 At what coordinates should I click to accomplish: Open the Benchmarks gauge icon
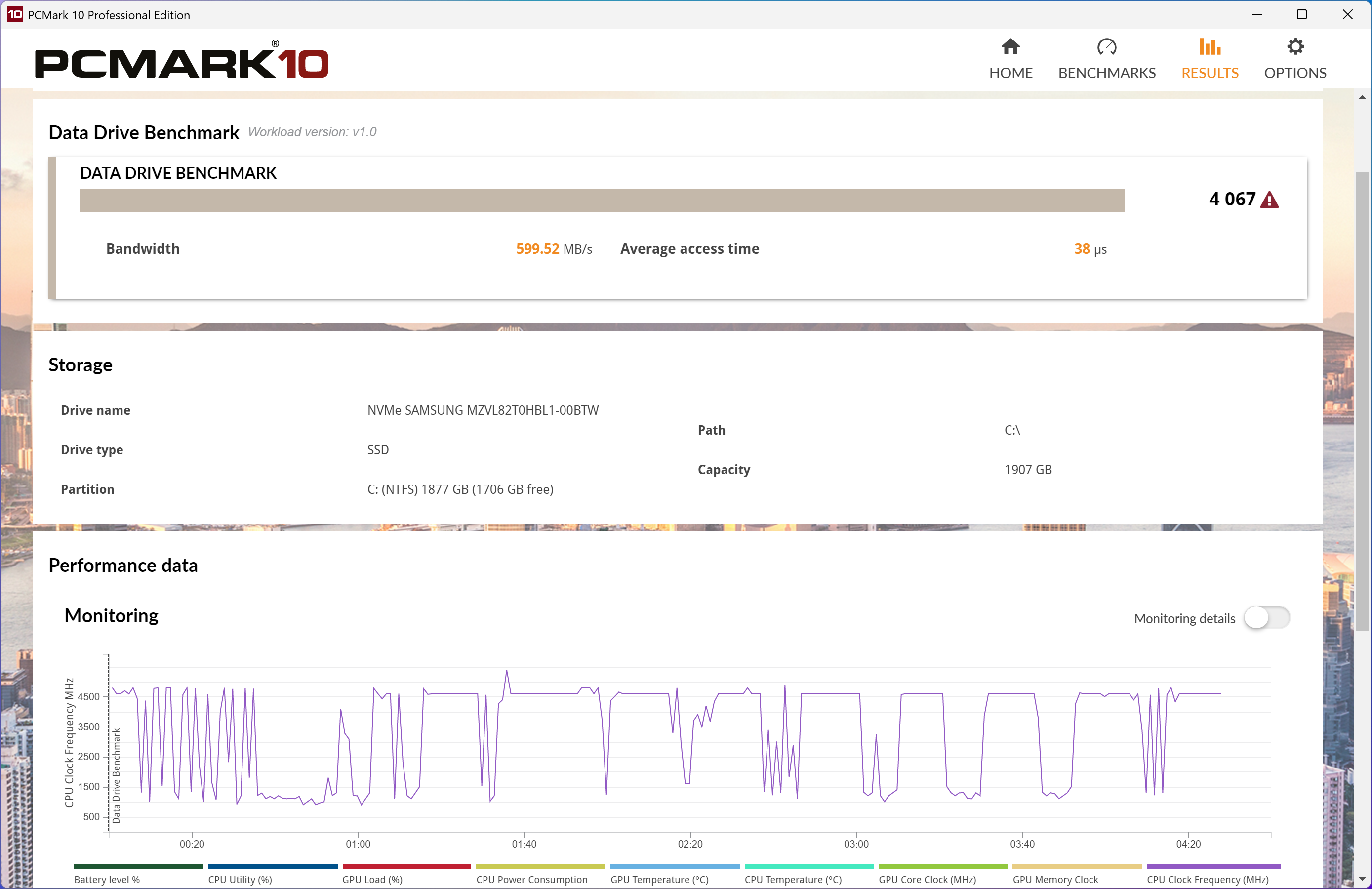click(1106, 47)
